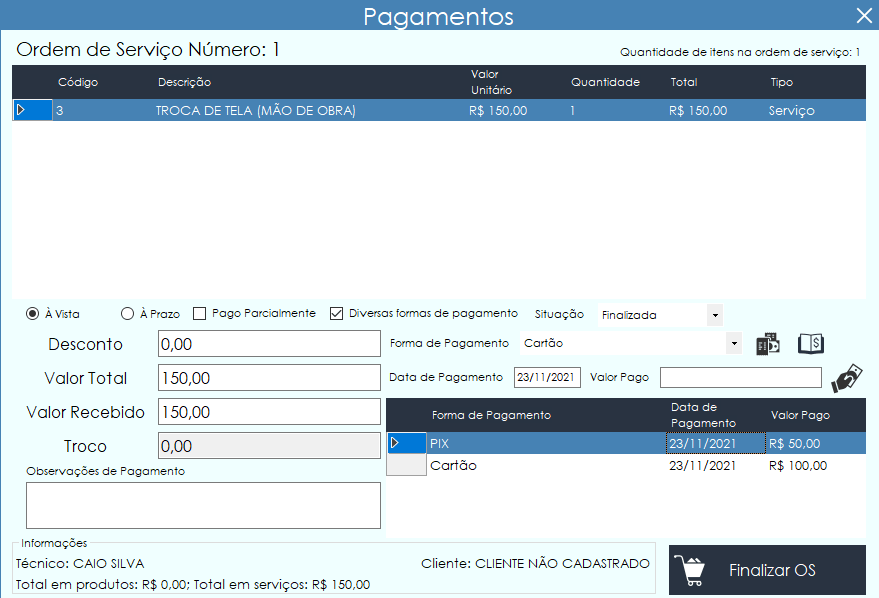879x598 pixels.
Task: Focus the empty Valor Pago input box
Action: tap(740, 377)
